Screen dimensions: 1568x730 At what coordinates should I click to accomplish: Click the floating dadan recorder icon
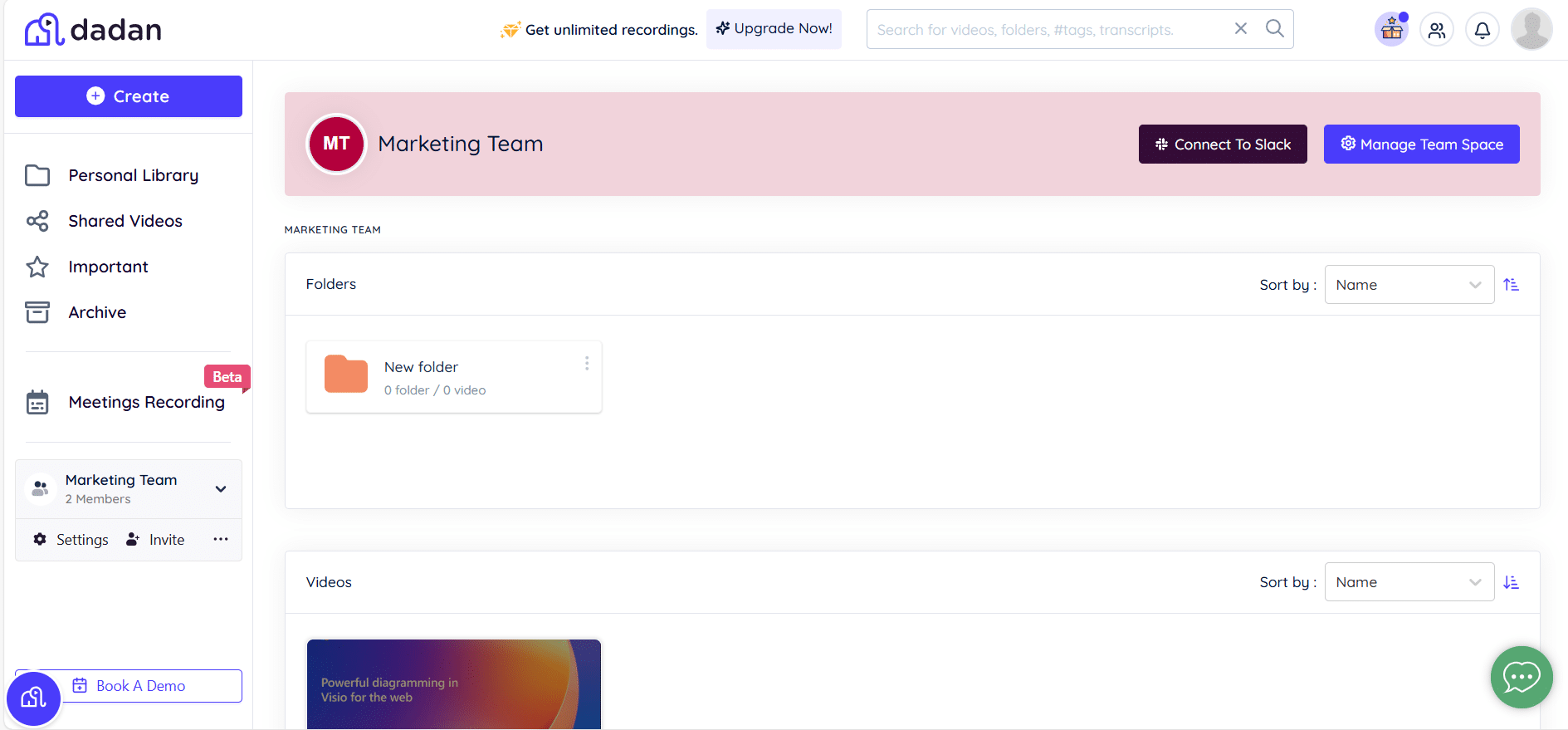click(x=34, y=698)
